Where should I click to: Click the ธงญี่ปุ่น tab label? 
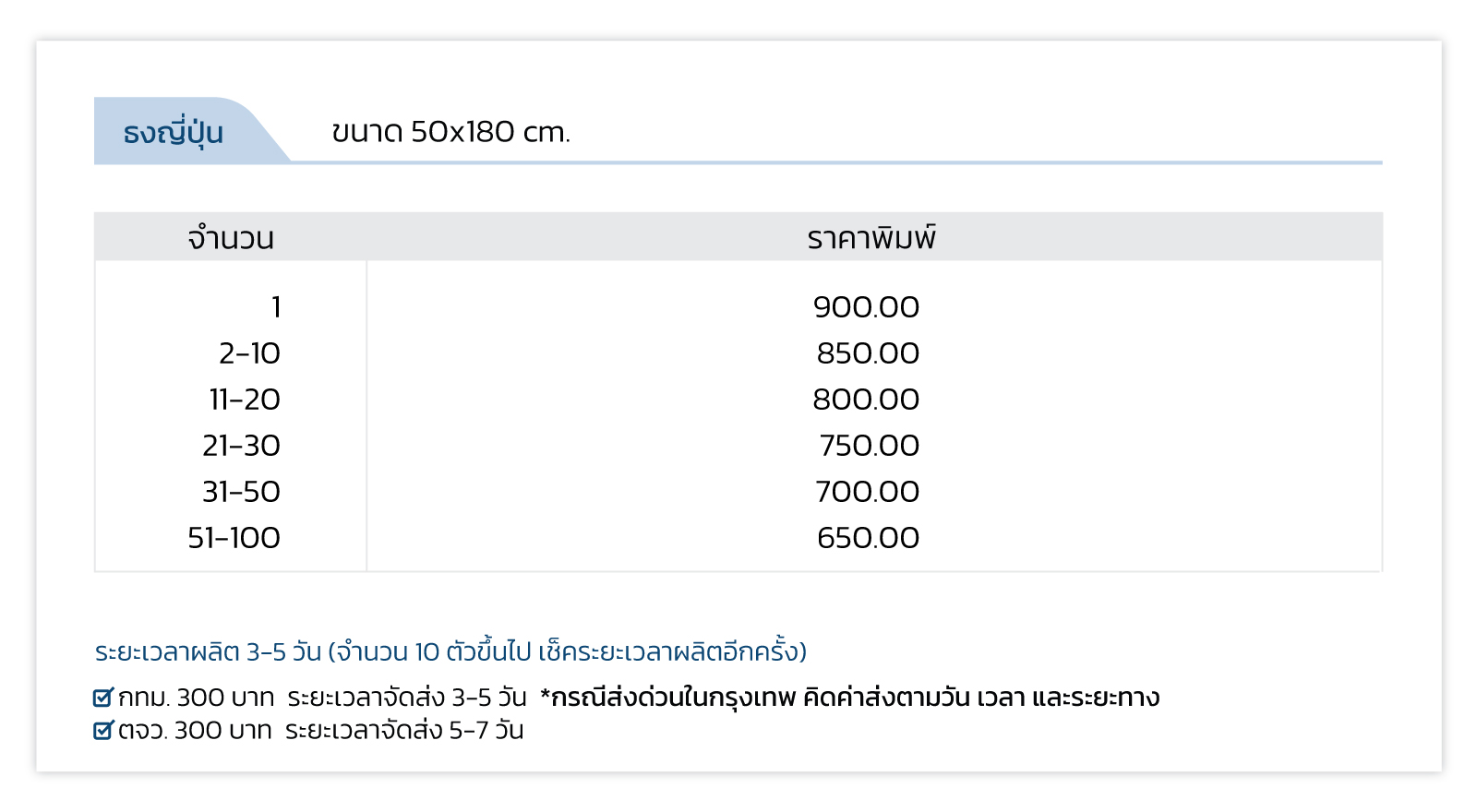click(174, 133)
